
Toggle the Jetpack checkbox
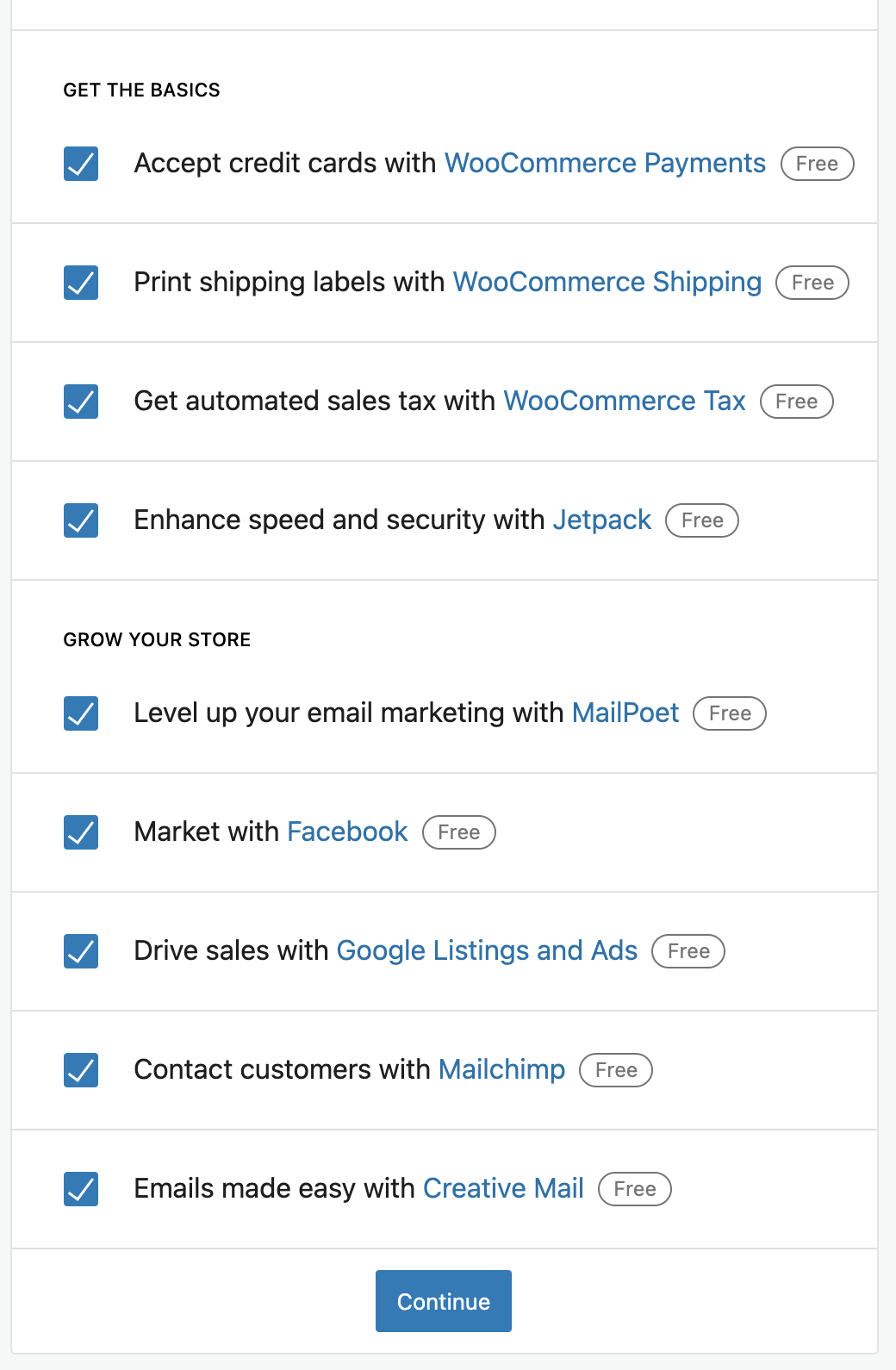point(81,520)
